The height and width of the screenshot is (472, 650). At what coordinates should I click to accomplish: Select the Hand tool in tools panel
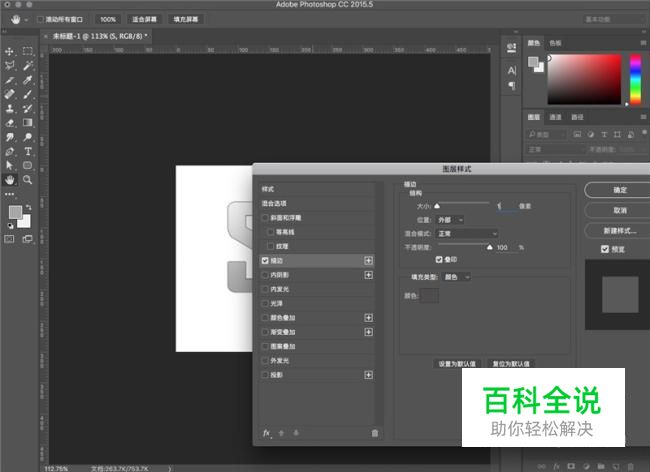click(x=9, y=180)
